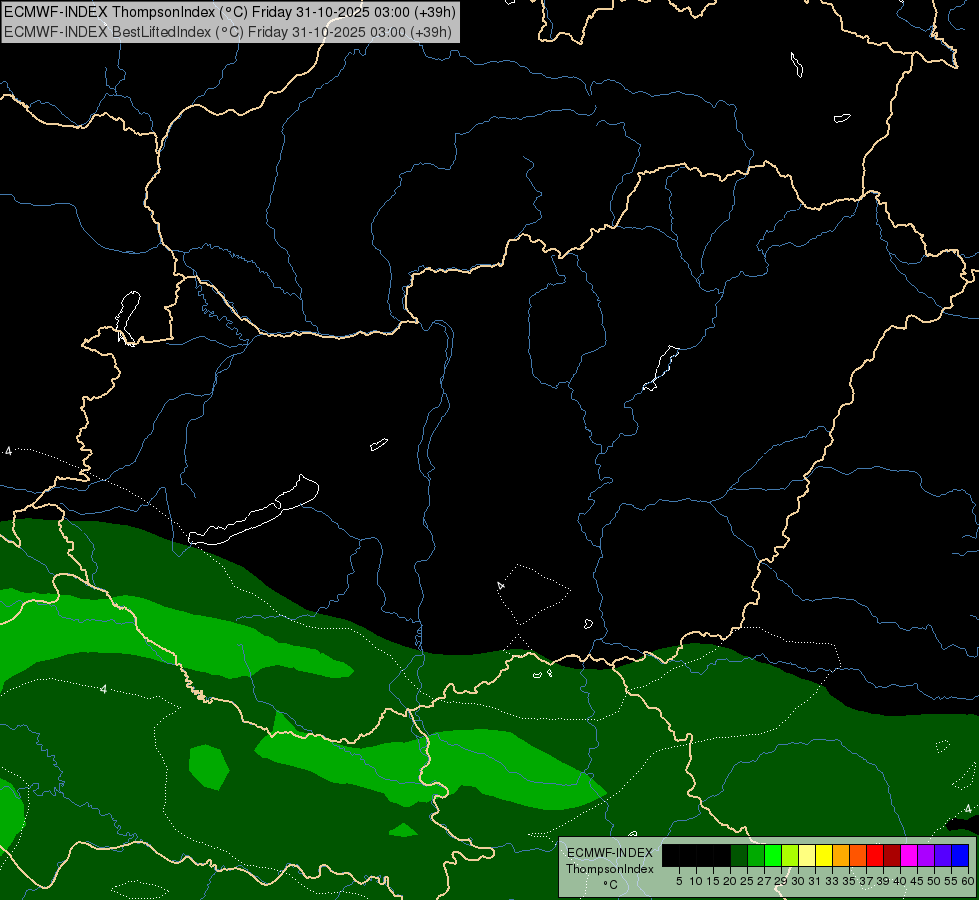Click the ThompsonIndex title line at top
979x900 pixels.
point(230,12)
